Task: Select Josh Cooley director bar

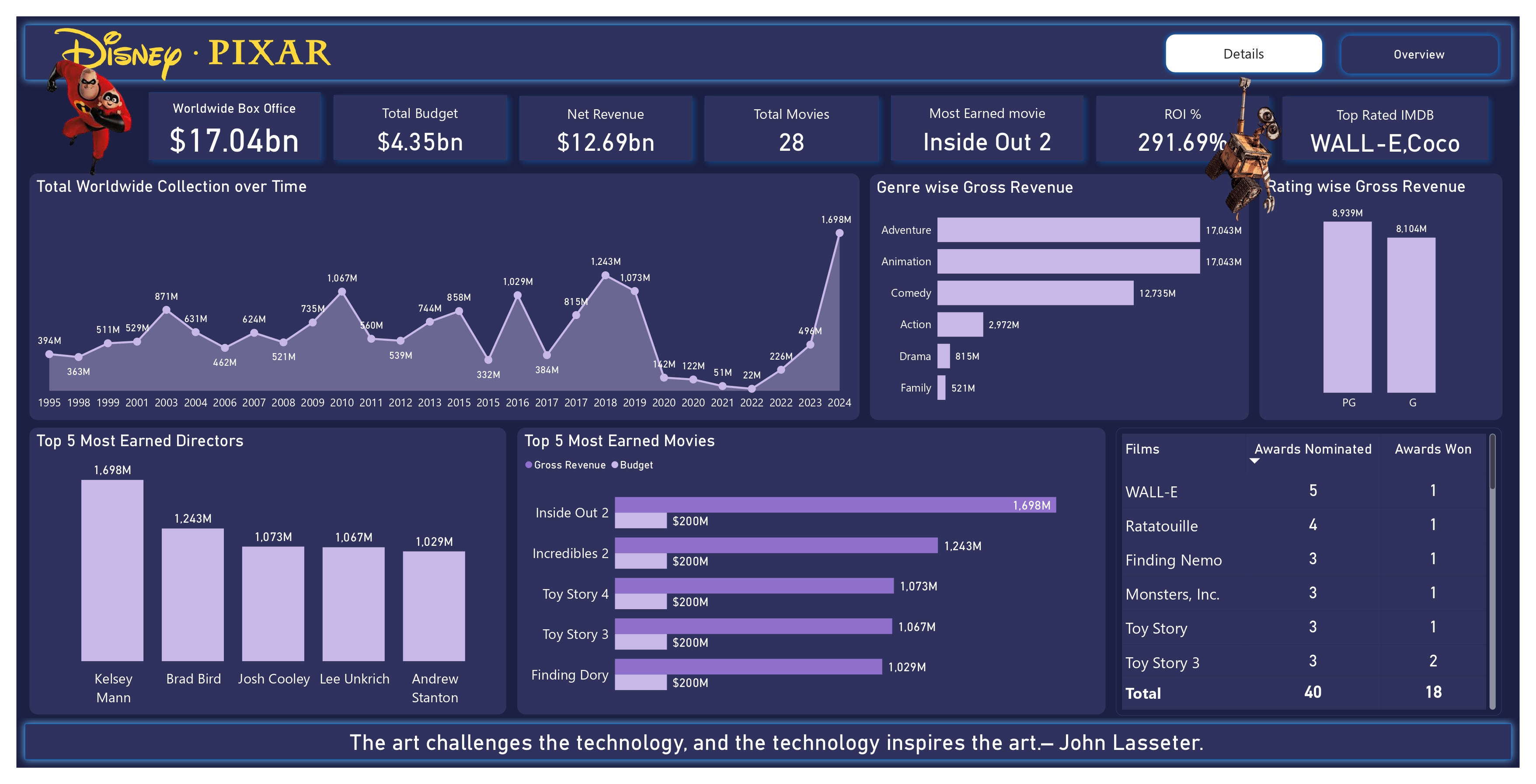Action: point(273,604)
